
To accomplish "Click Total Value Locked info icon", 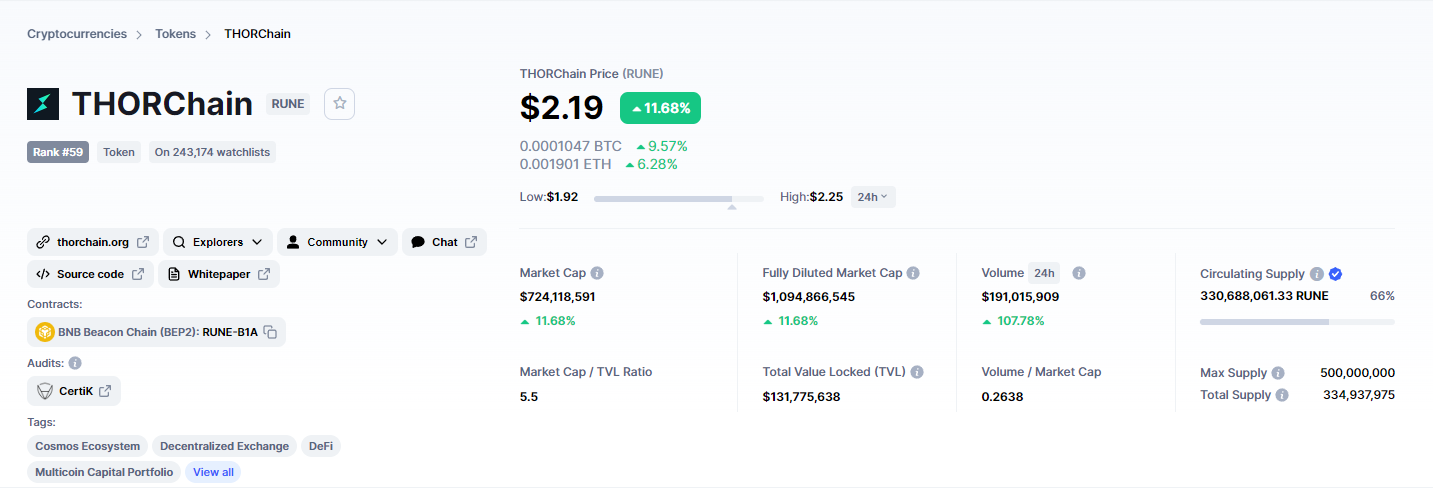I will click(x=917, y=372).
